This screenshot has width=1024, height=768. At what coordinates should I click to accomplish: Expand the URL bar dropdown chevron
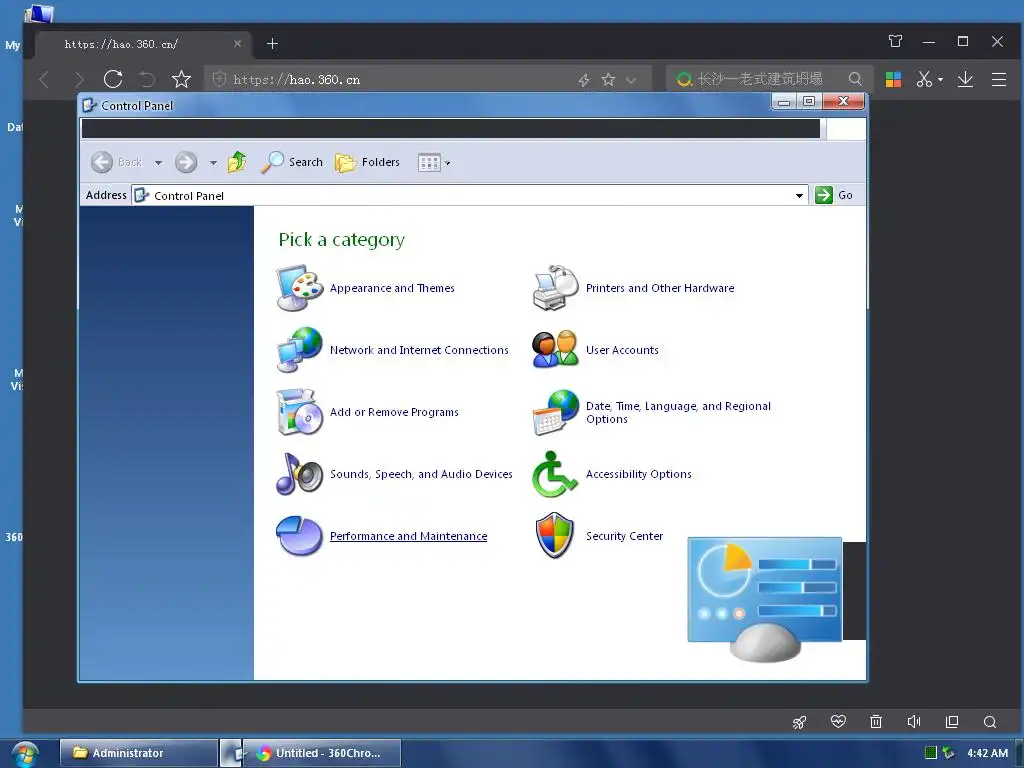631,80
